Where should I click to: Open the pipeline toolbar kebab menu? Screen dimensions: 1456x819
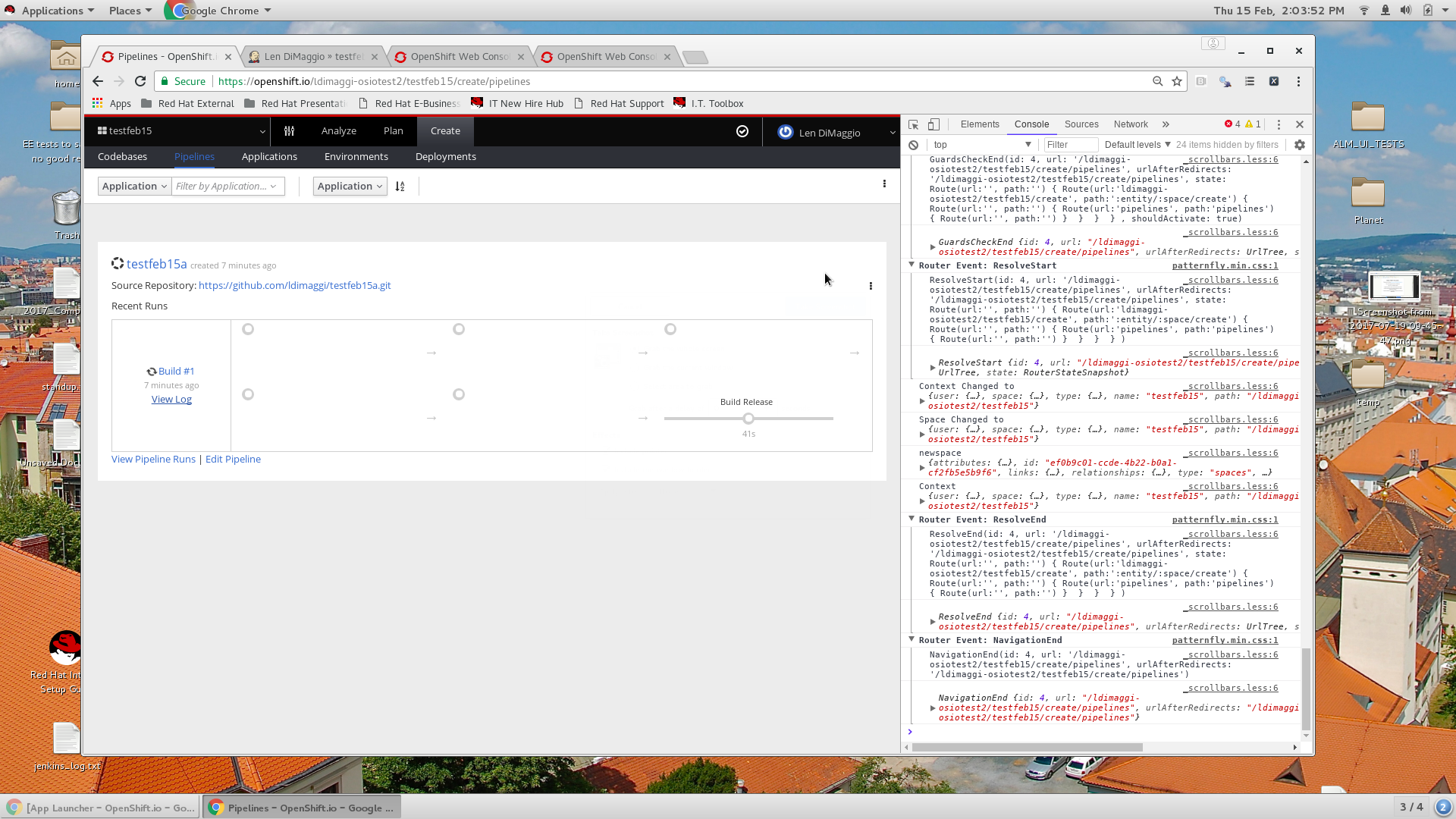click(884, 184)
